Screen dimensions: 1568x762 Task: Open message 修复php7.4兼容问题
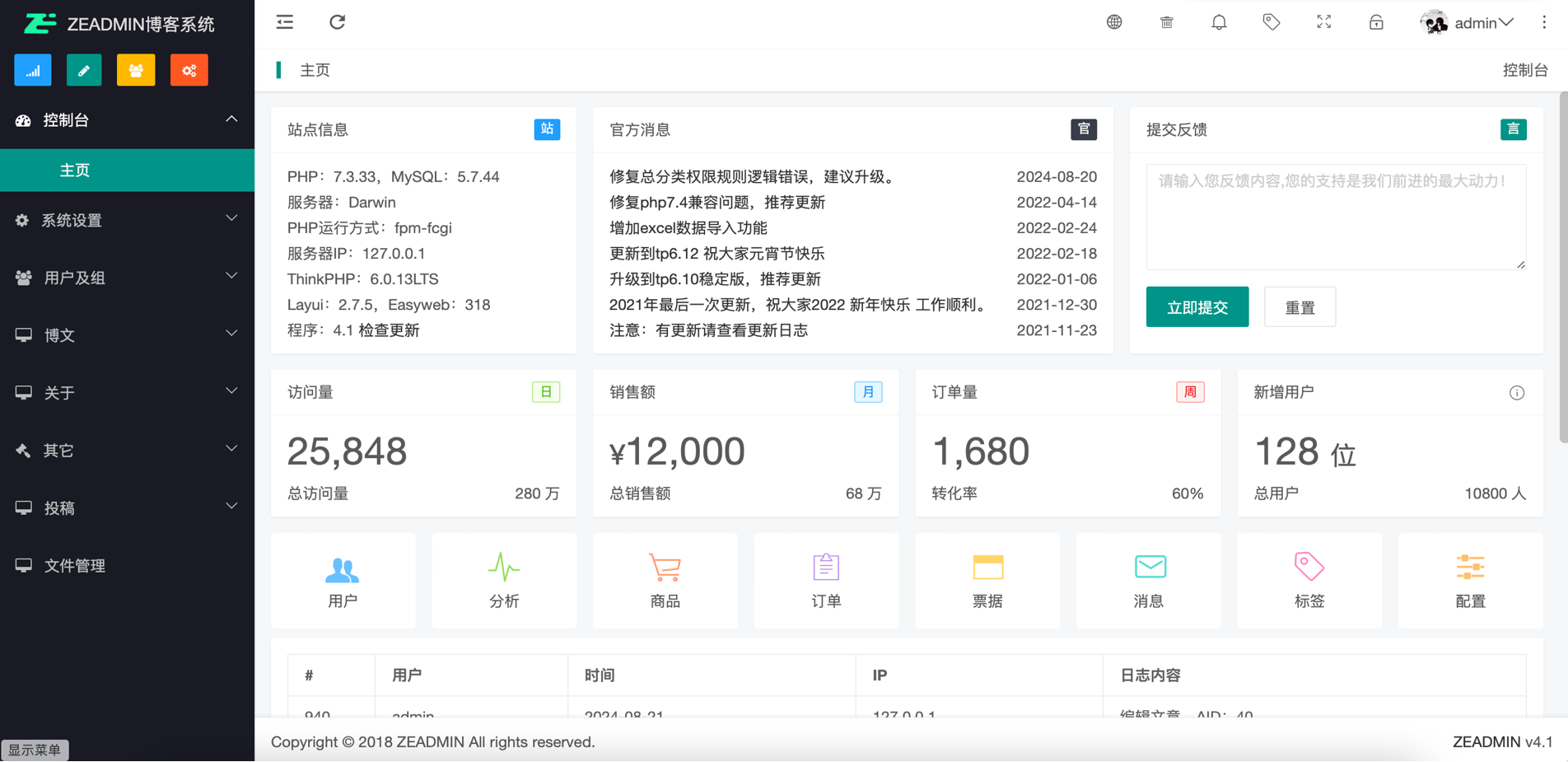tap(717, 202)
